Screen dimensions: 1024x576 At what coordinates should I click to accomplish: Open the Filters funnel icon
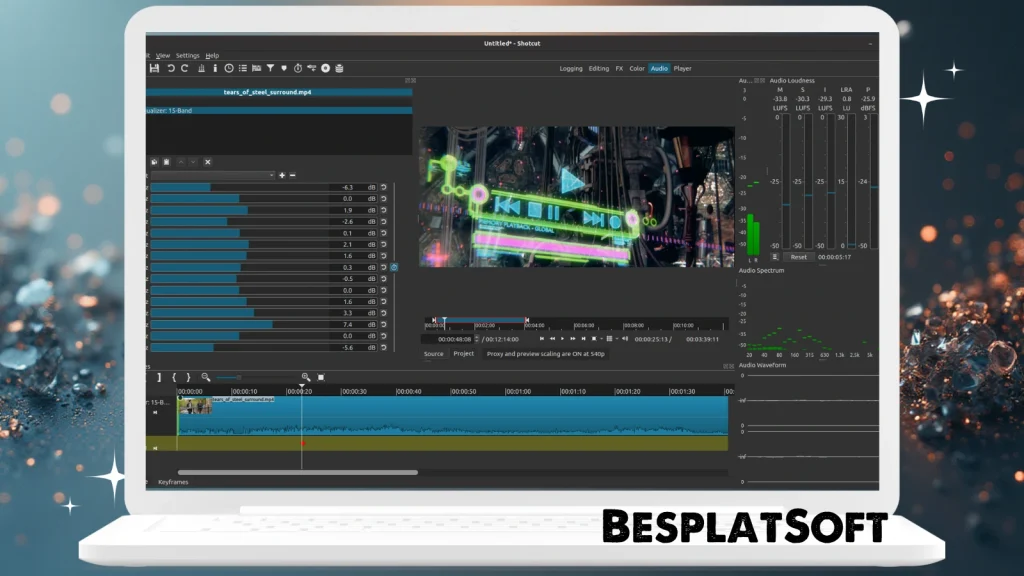pyautogui.click(x=270, y=68)
